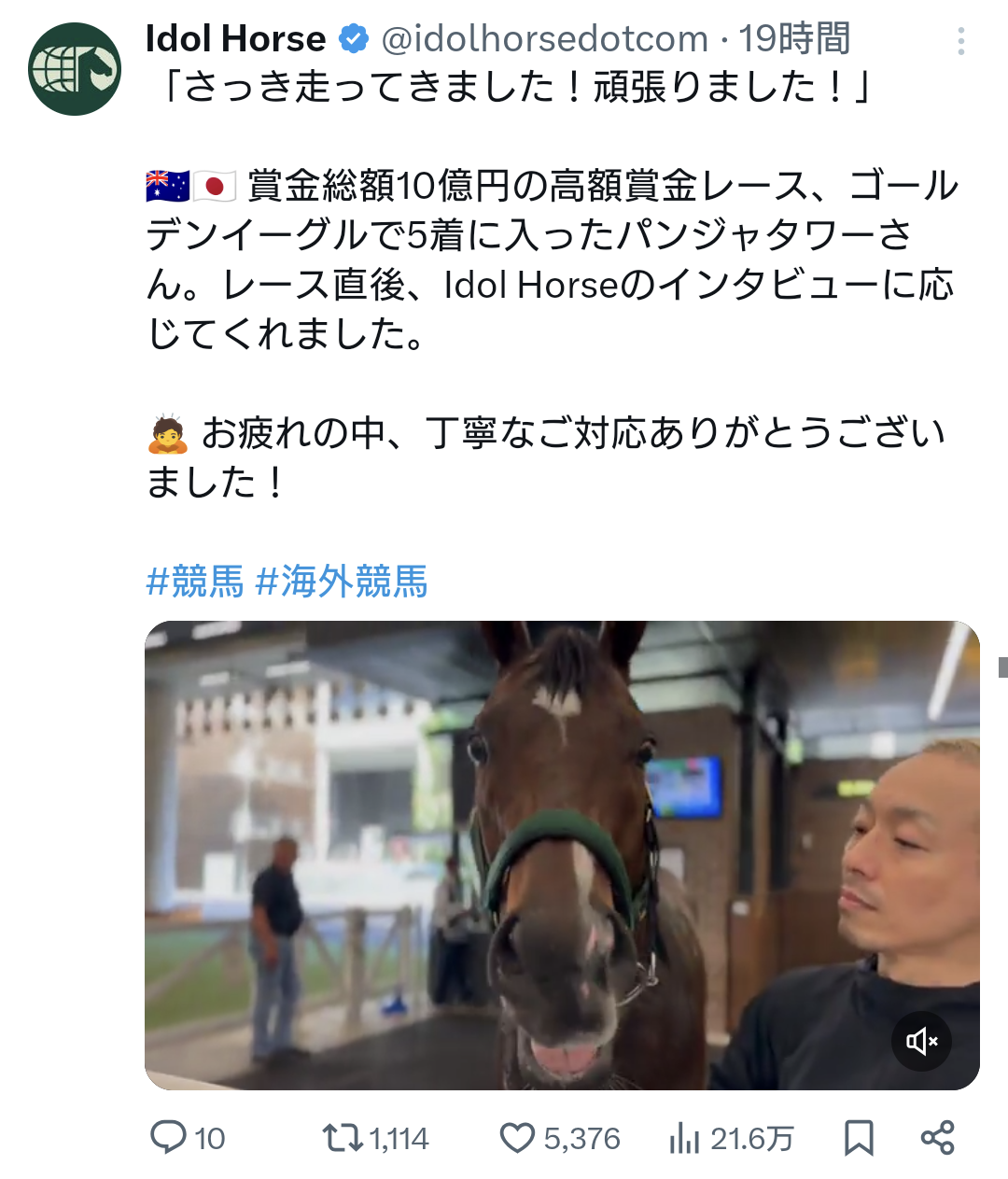Open the 19時間 post timestamp
Image resolution: width=1008 pixels, height=1179 pixels.
pyautogui.click(x=794, y=39)
